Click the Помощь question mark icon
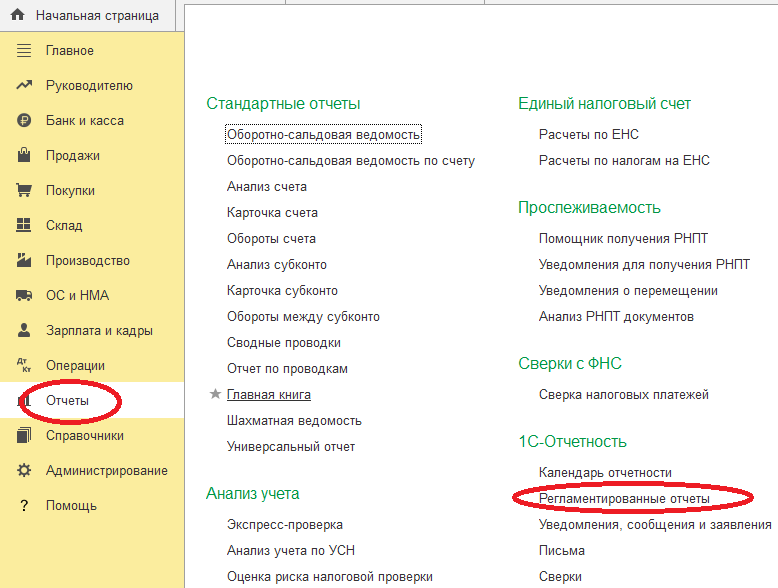This screenshot has height=588, width=778. point(24,506)
